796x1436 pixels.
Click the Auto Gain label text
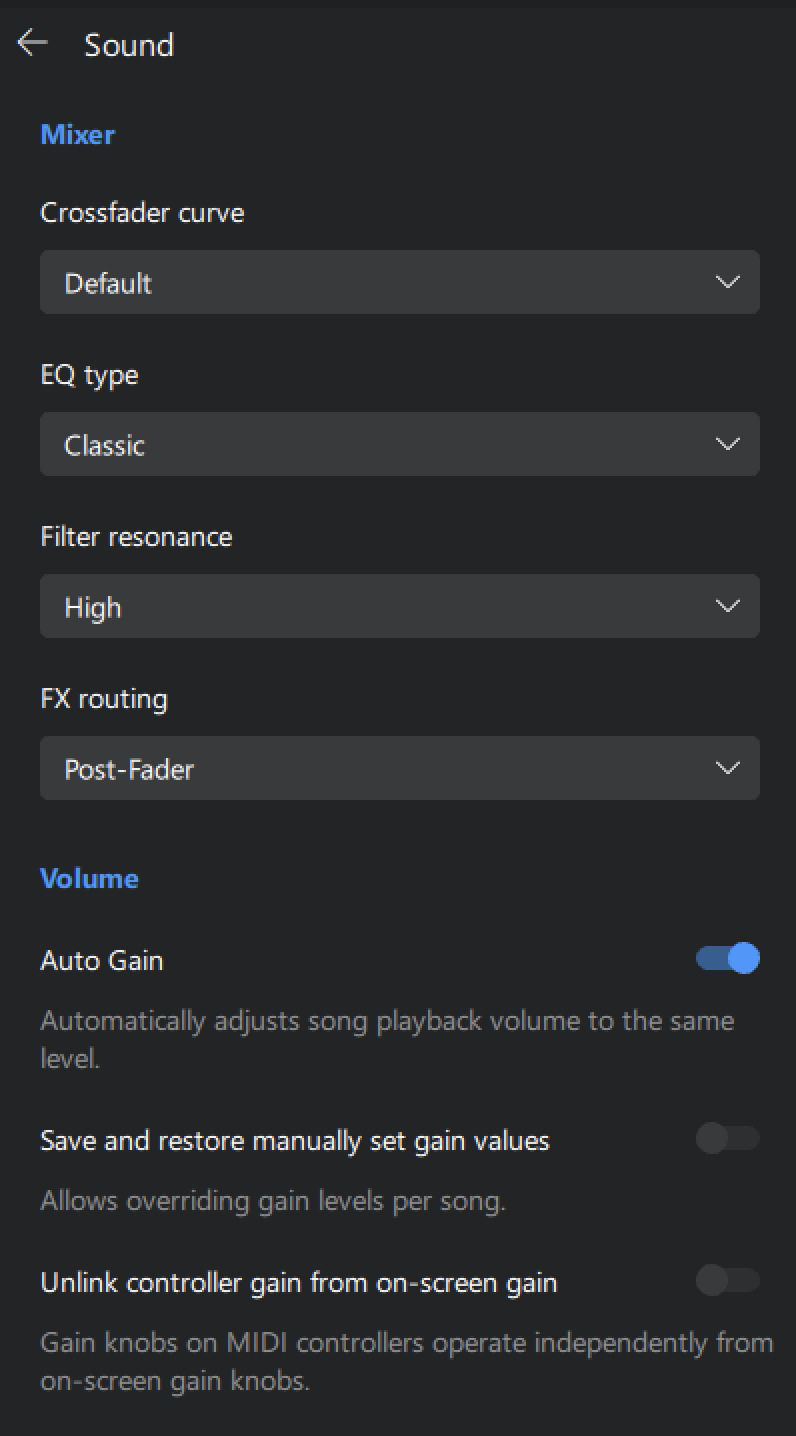coord(101,960)
